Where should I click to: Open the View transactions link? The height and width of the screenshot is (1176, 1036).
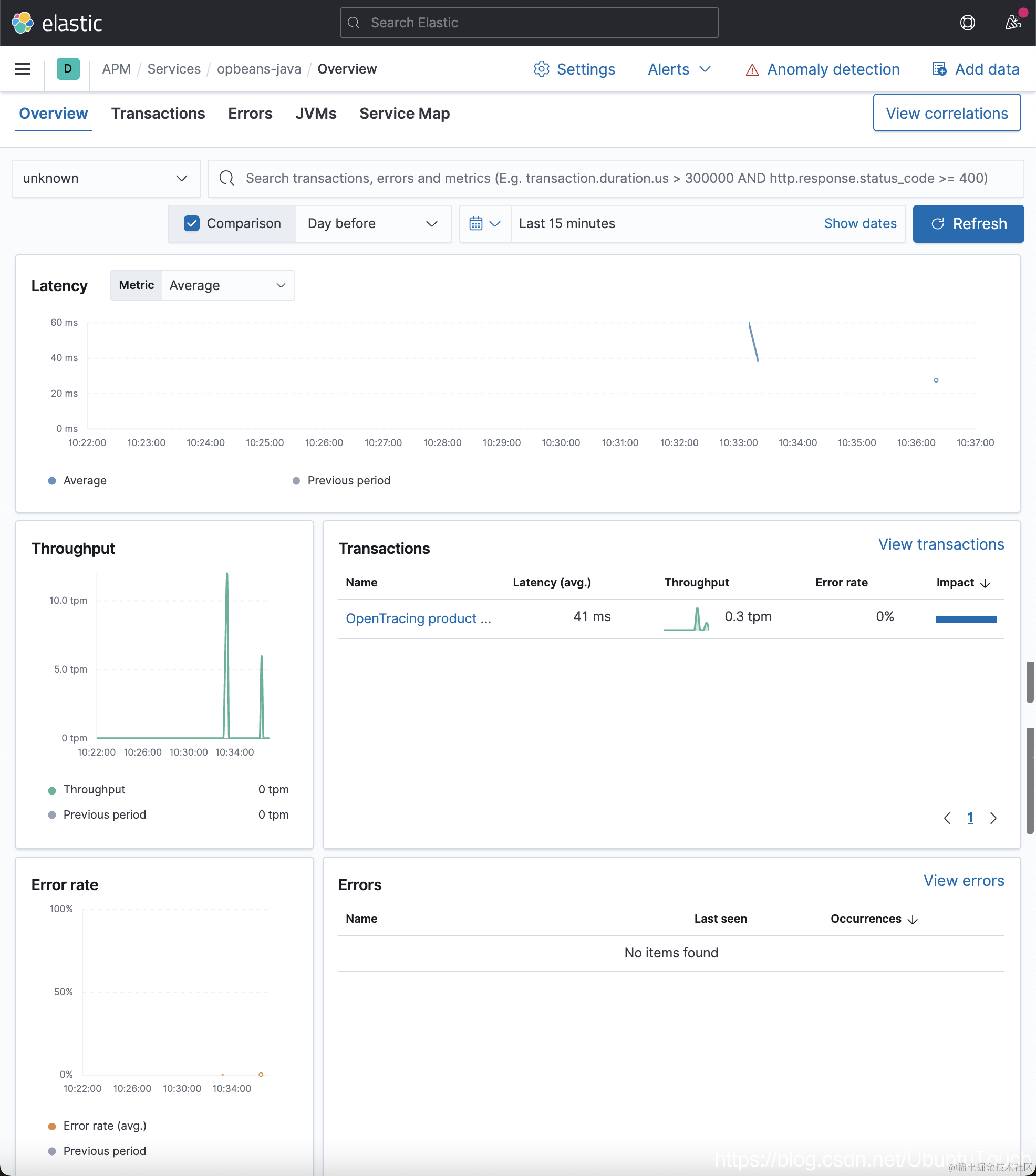pyautogui.click(x=940, y=545)
